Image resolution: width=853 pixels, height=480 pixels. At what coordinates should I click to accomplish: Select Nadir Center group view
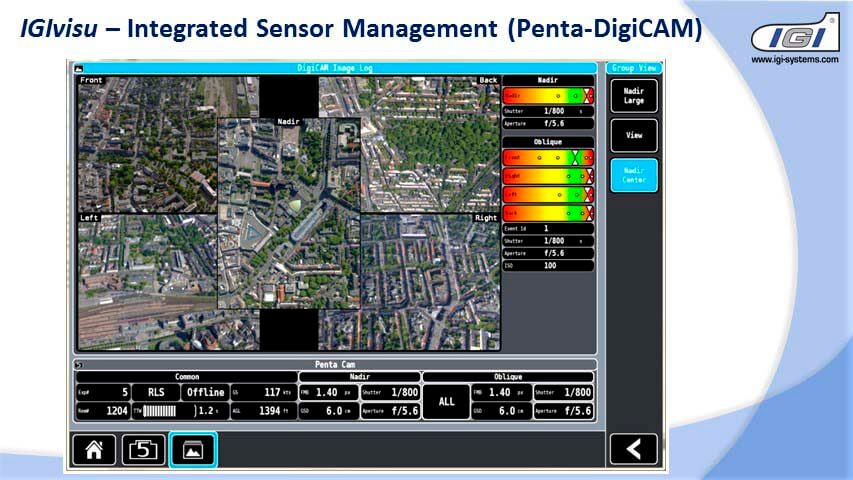[x=634, y=175]
